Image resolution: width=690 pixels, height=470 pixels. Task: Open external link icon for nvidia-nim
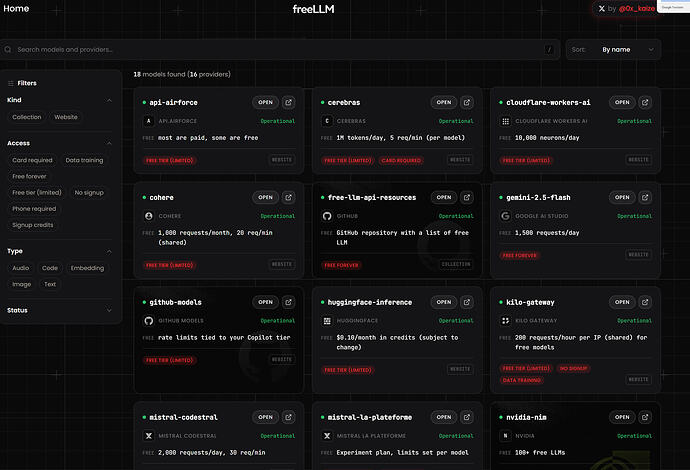coord(645,417)
